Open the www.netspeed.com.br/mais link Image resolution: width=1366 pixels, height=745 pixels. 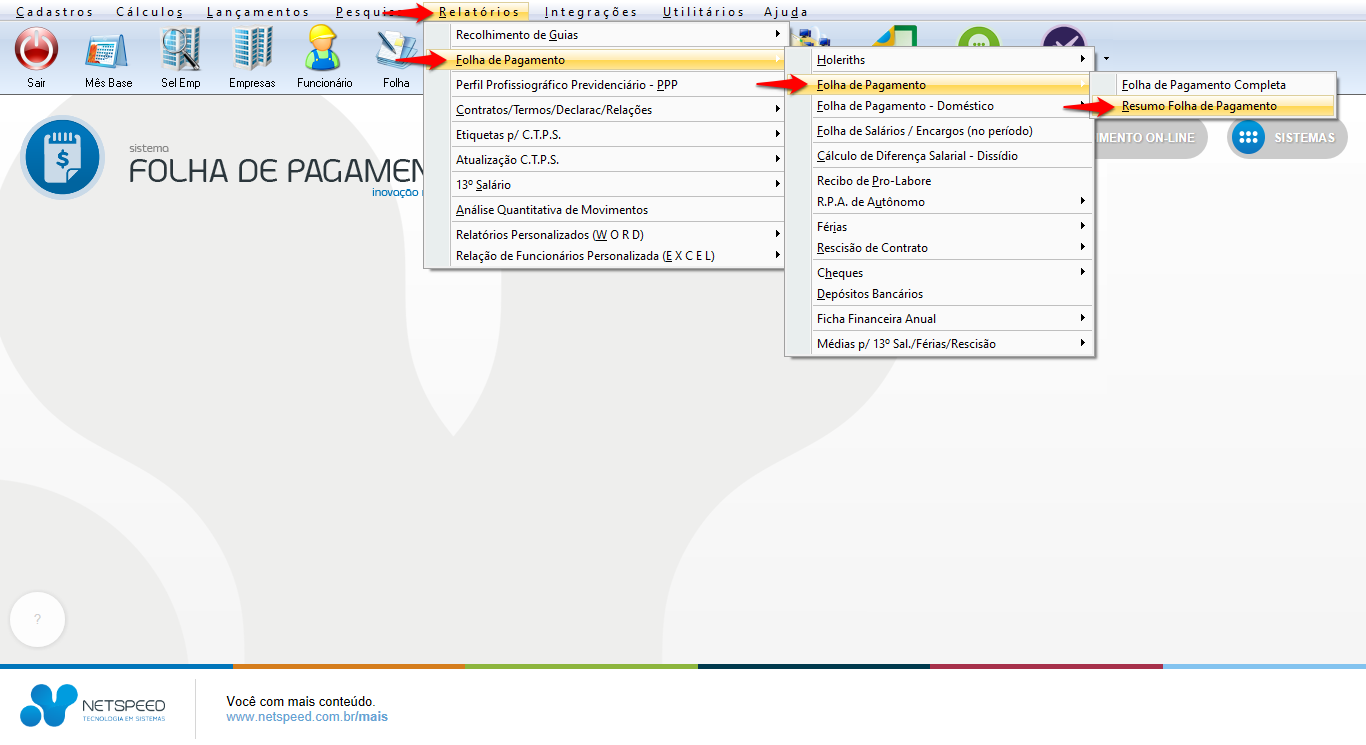click(307, 717)
